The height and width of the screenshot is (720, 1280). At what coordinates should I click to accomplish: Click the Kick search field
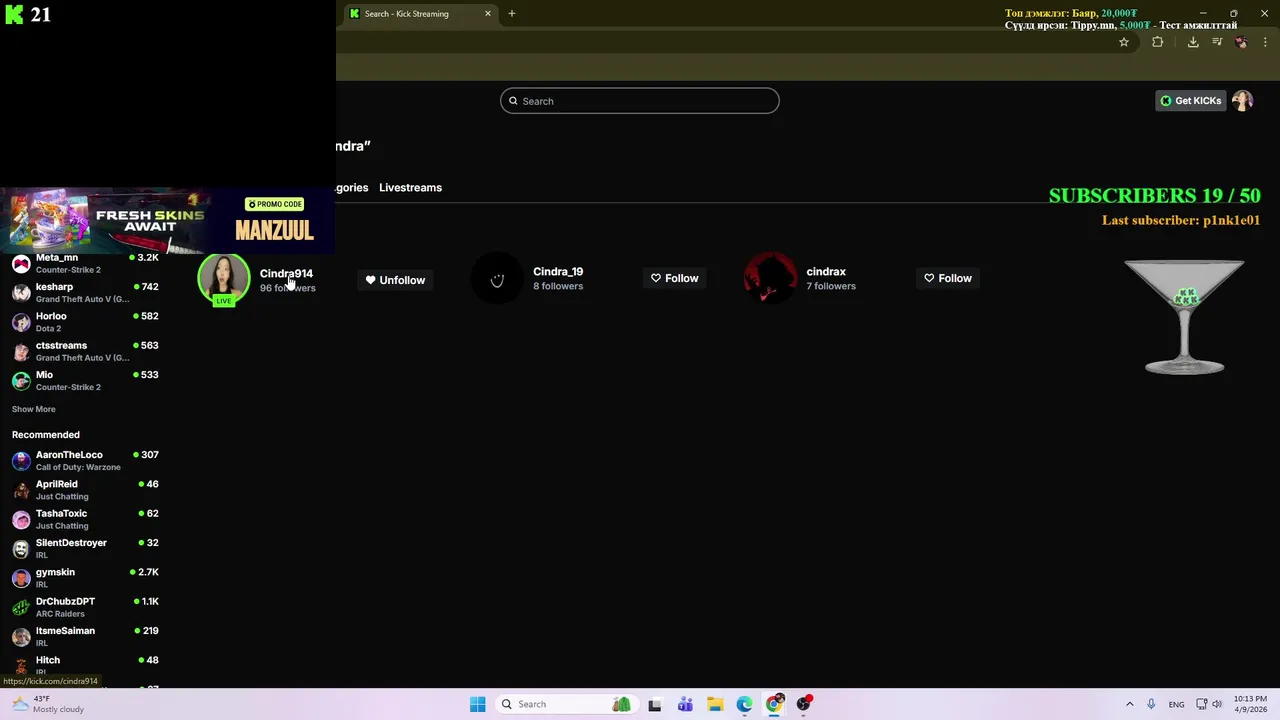[640, 101]
